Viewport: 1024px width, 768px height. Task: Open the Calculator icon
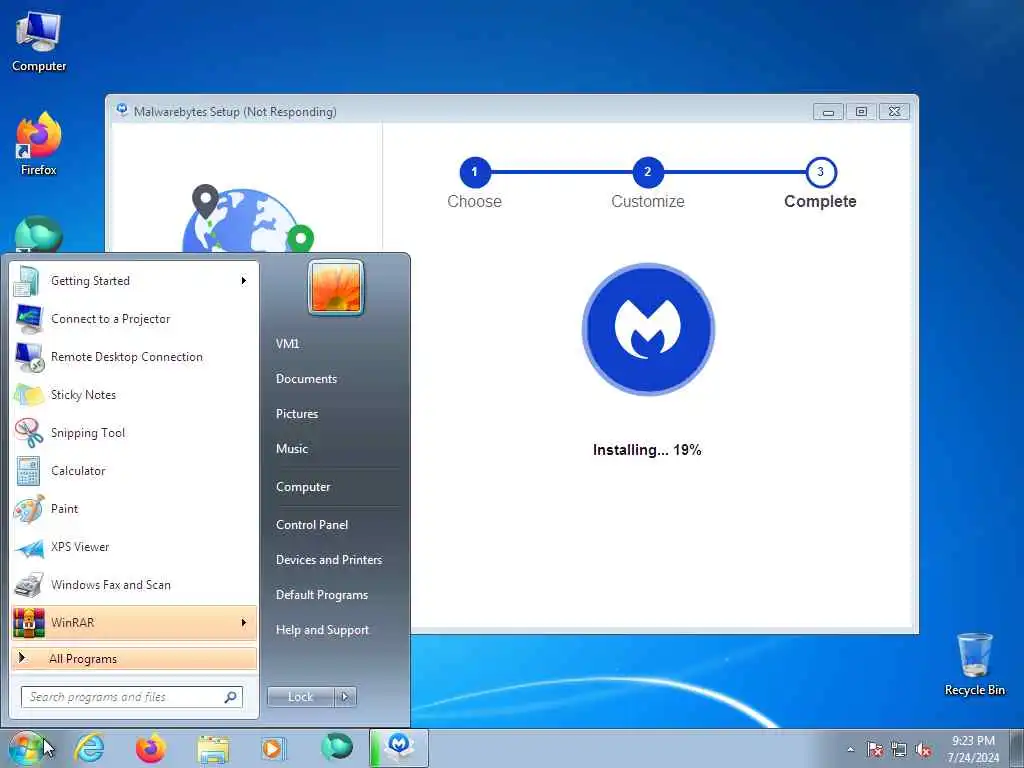click(28, 471)
